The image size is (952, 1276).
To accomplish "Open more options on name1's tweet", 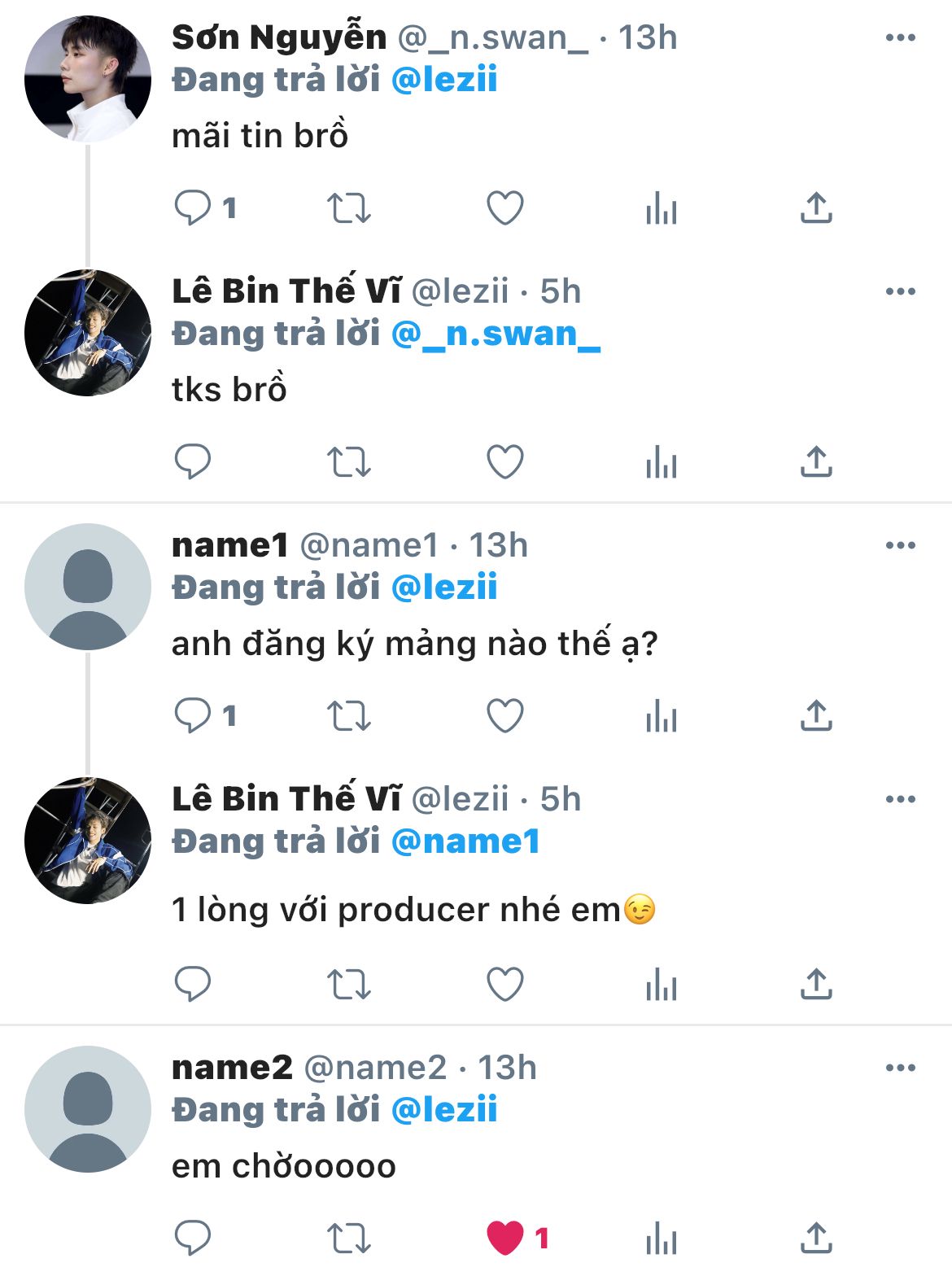I will coord(900,545).
